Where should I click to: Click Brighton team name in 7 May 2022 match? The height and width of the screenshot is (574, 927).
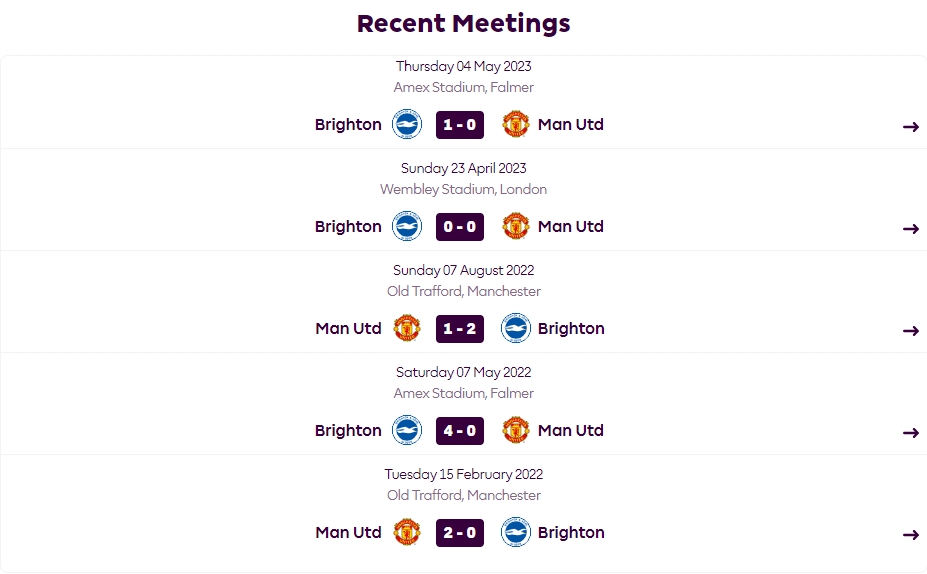click(x=348, y=431)
